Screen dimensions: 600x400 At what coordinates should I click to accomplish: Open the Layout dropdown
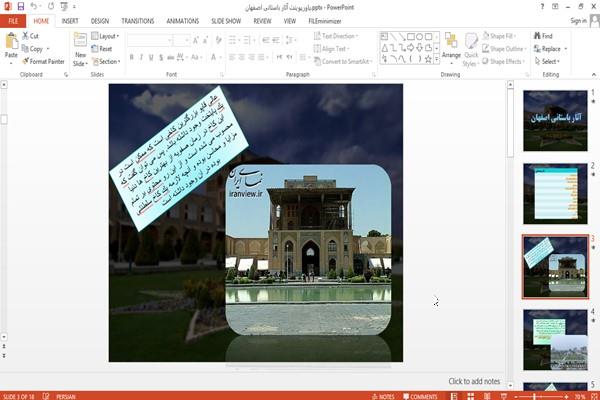[105, 36]
